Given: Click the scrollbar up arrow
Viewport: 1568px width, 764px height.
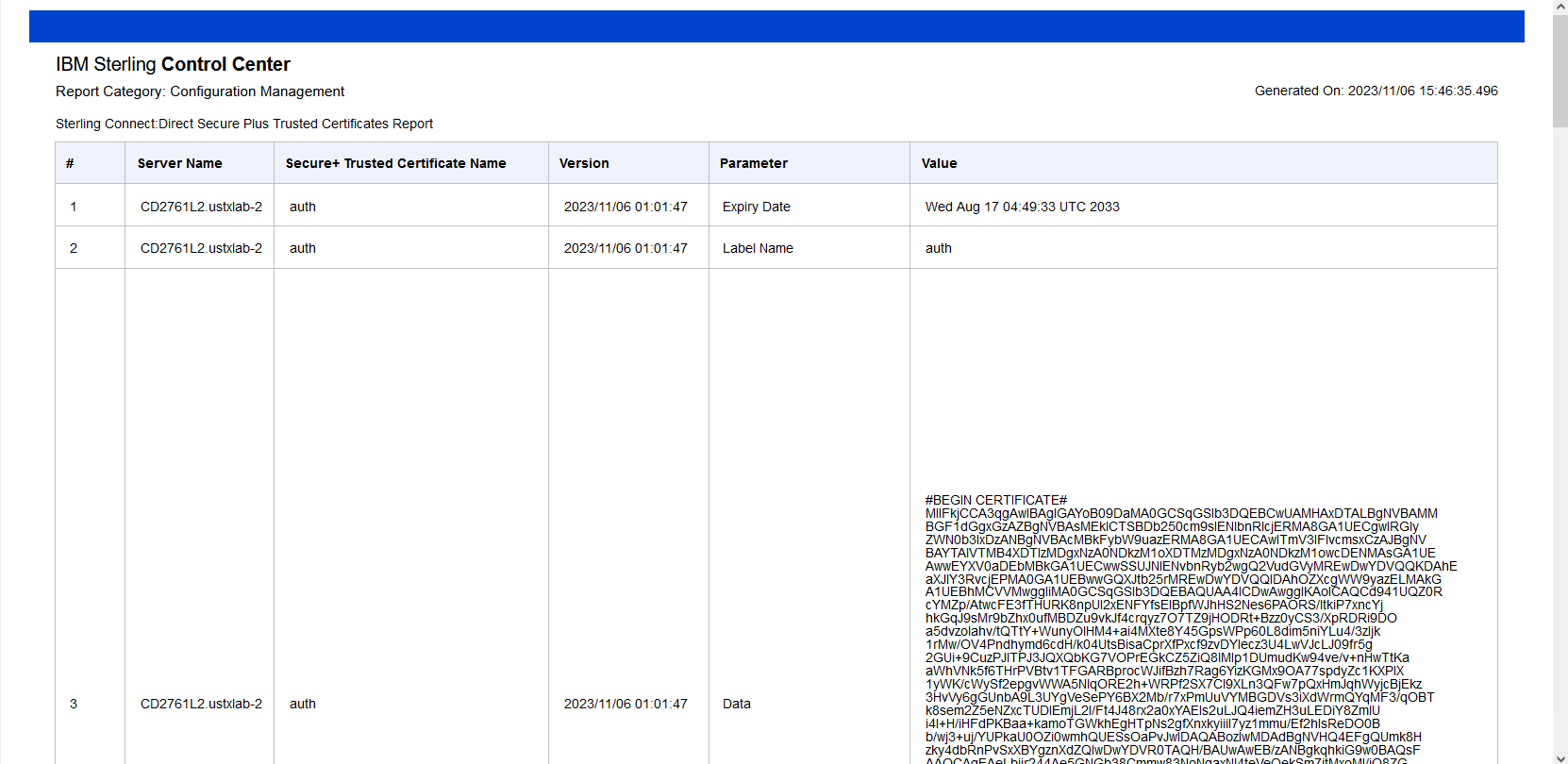Looking at the screenshot, I should coord(1560,6).
